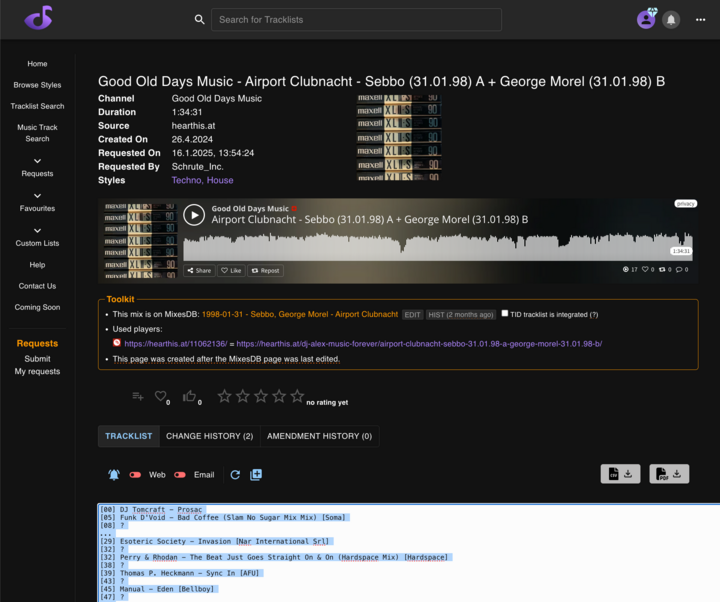Toggle the Email notification switch
Screen dimensions: 720x602
[x=180, y=475]
